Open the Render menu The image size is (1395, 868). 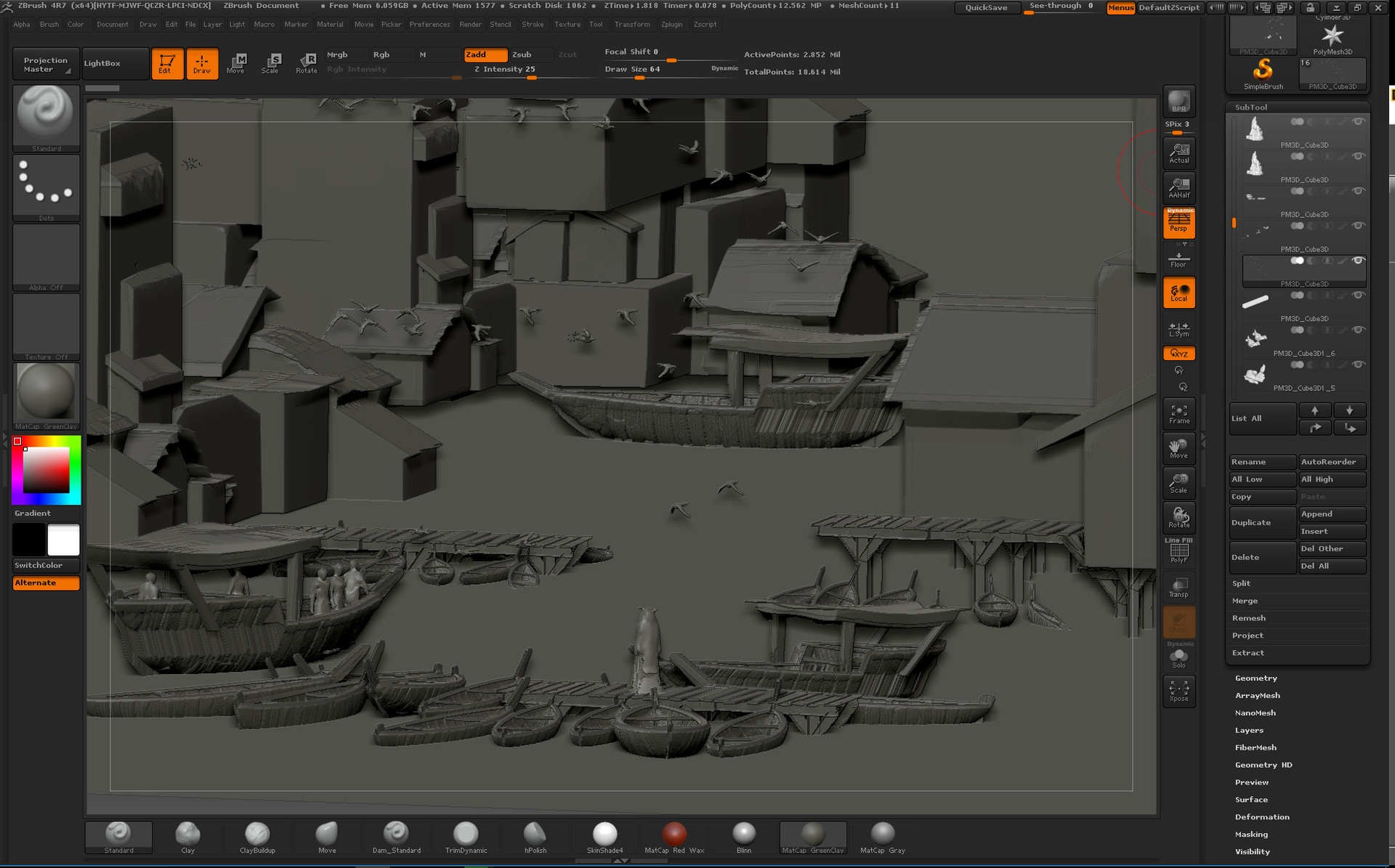[470, 25]
